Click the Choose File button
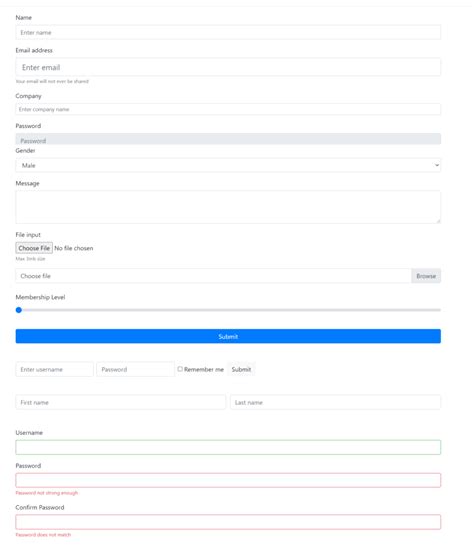Viewport: 474px width, 545px height. click(x=34, y=248)
